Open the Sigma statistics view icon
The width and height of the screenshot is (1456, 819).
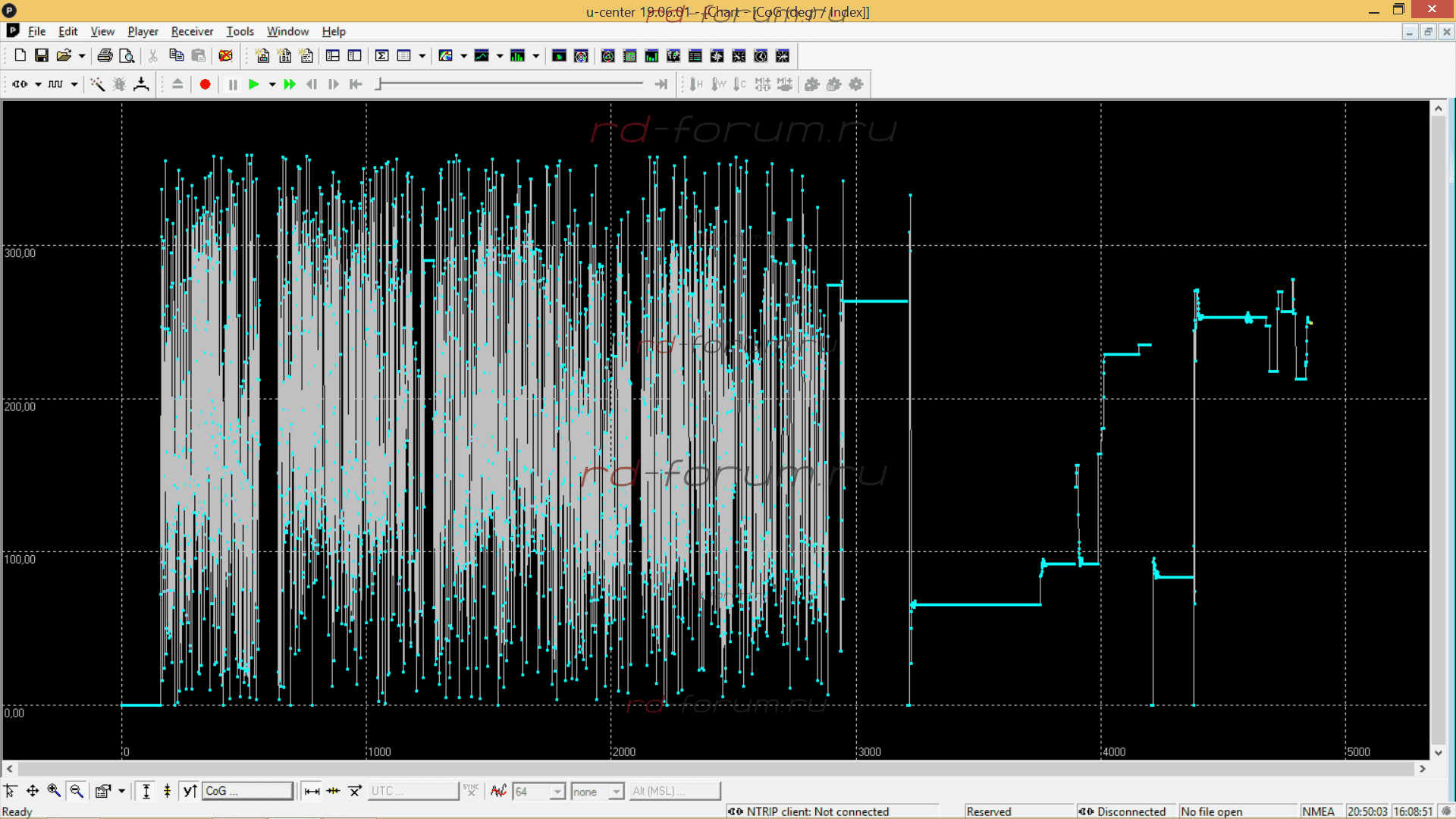click(382, 55)
